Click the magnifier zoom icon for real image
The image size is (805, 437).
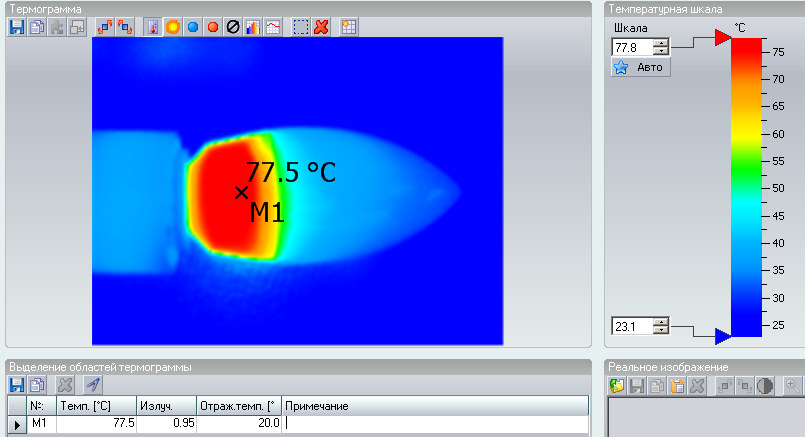(793, 385)
